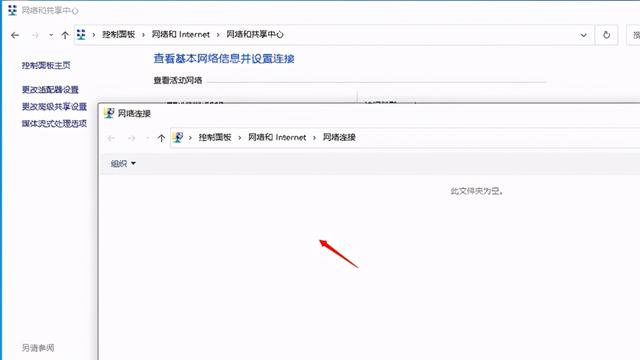
Task: Select 控制面板 breadcrumb in Sharing Center address bar
Action: (x=118, y=35)
